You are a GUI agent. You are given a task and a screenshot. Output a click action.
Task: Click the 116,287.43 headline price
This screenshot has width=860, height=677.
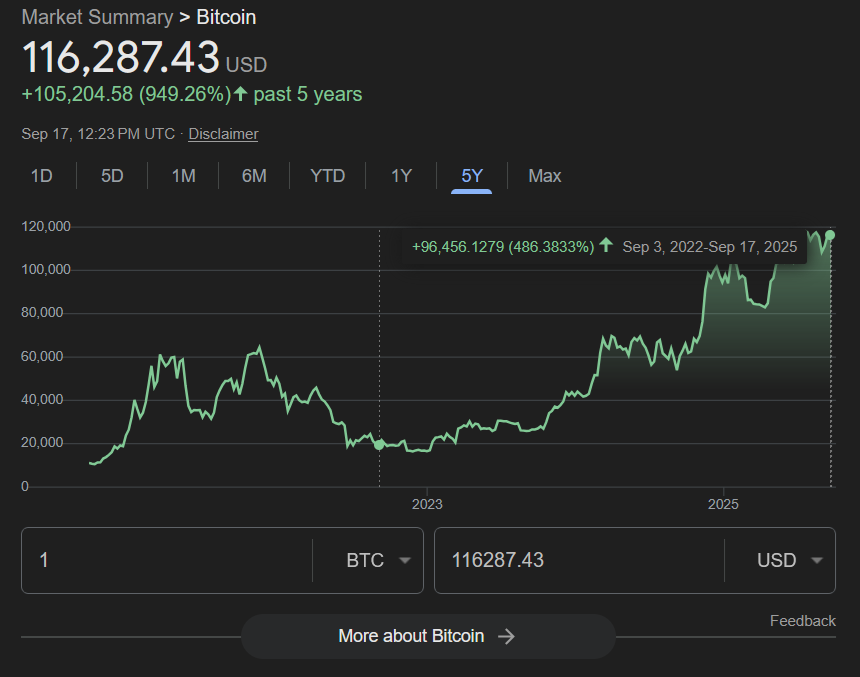pyautogui.click(x=121, y=57)
